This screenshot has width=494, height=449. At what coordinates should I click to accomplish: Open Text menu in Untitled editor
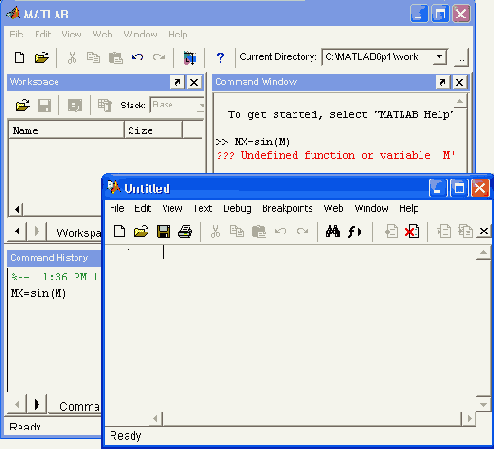tap(203, 208)
